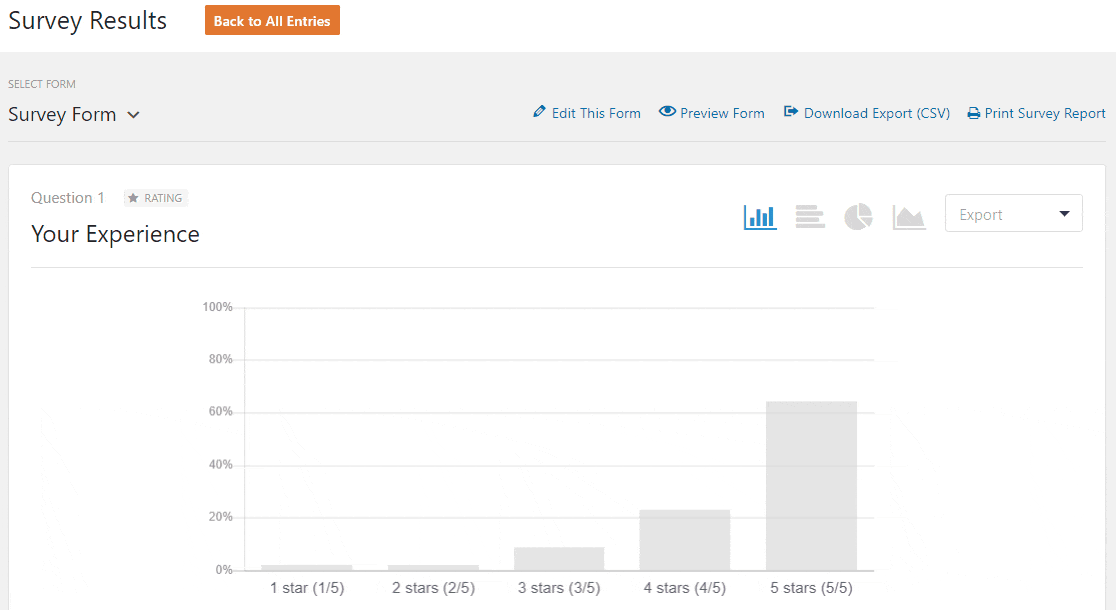Click the Your Experience question title
This screenshot has height=610, width=1116.
115,234
